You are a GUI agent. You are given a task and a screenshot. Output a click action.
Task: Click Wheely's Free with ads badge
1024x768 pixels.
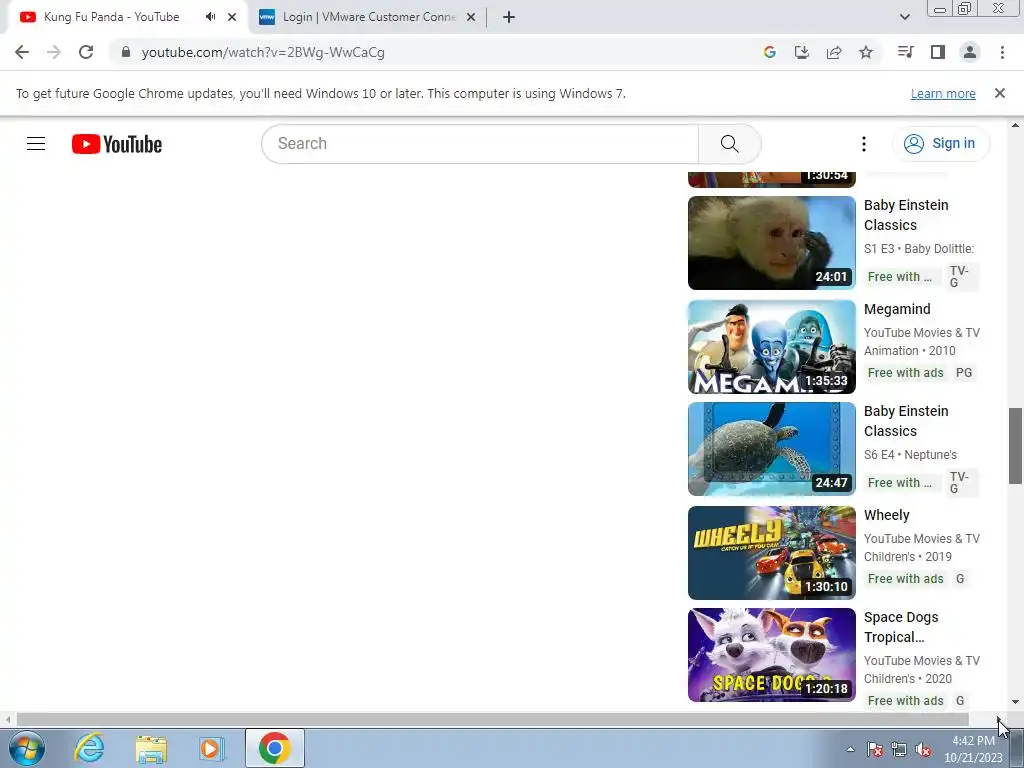pos(905,579)
